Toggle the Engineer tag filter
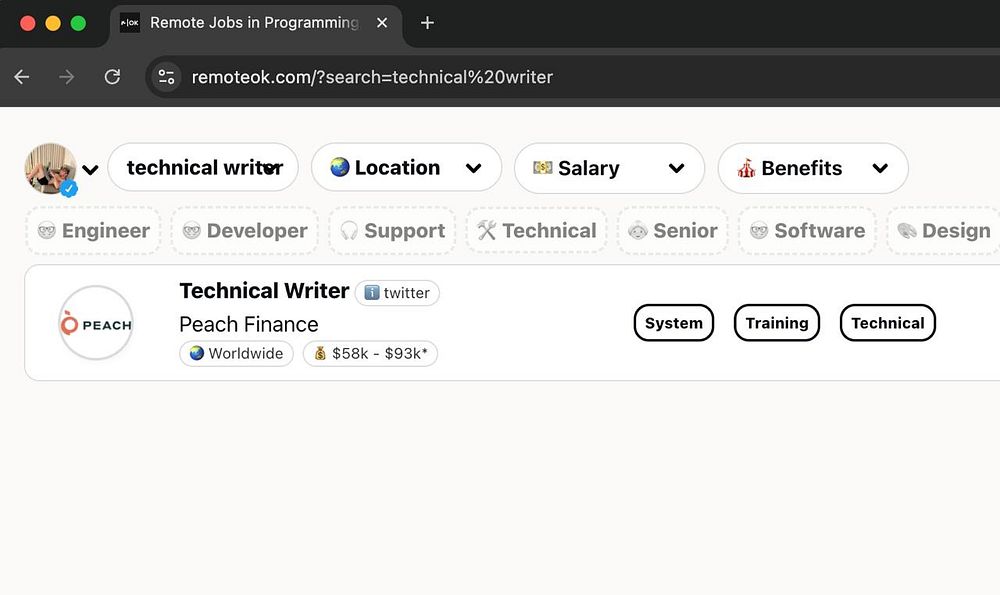 tap(94, 231)
